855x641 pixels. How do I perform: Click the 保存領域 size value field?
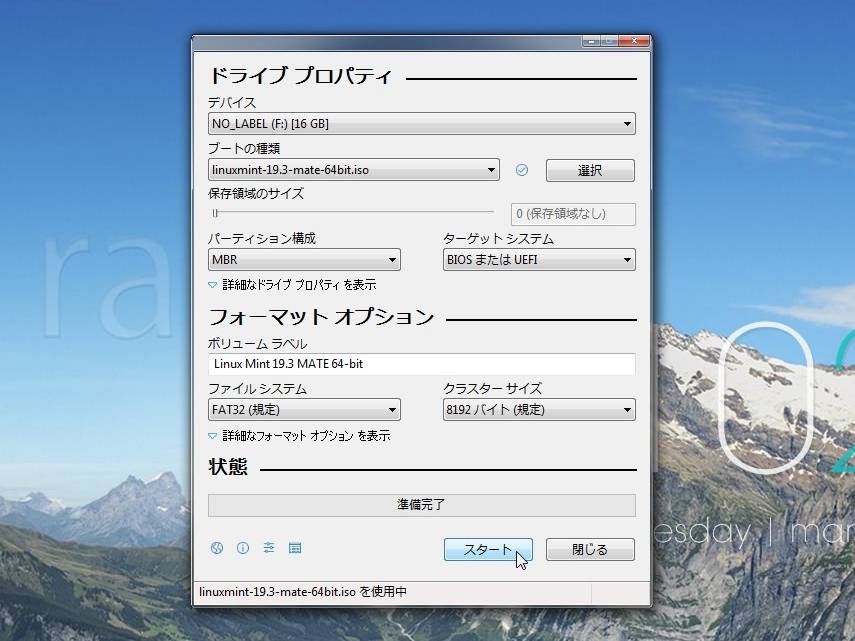[x=573, y=214]
